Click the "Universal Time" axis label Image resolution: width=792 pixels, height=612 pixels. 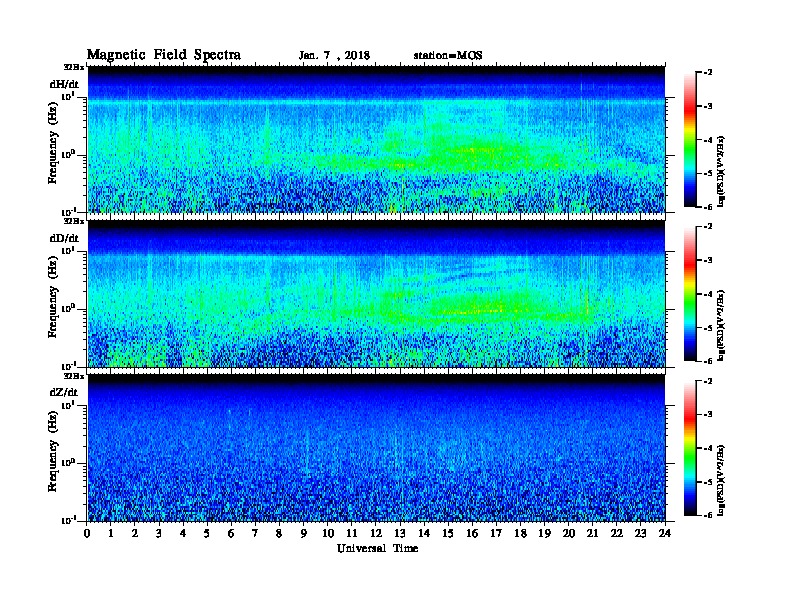pyautogui.click(x=377, y=549)
